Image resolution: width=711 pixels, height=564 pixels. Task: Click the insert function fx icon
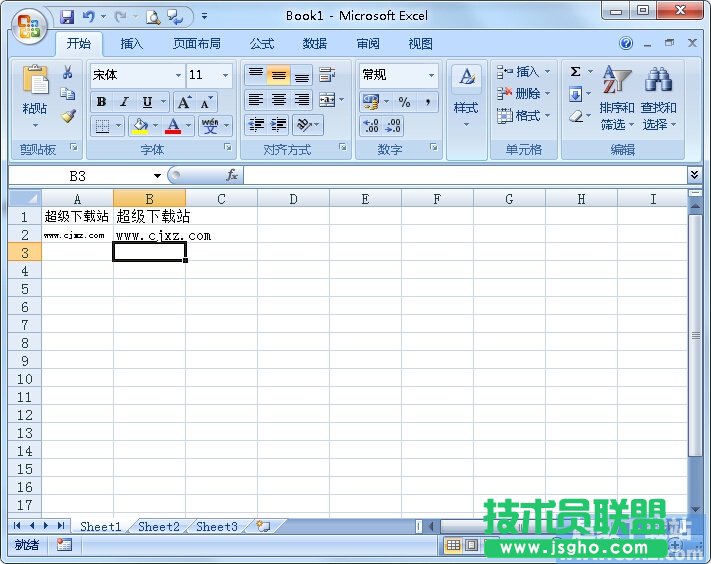point(232,175)
